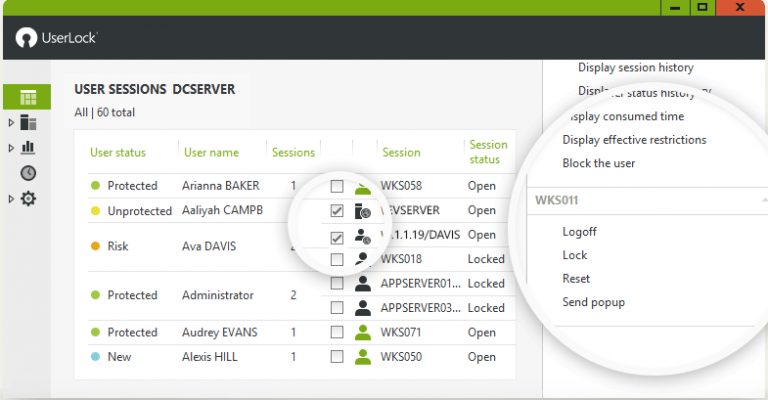Tick the checkbox for WKS071 session
This screenshot has width=768, height=400.
pos(337,332)
